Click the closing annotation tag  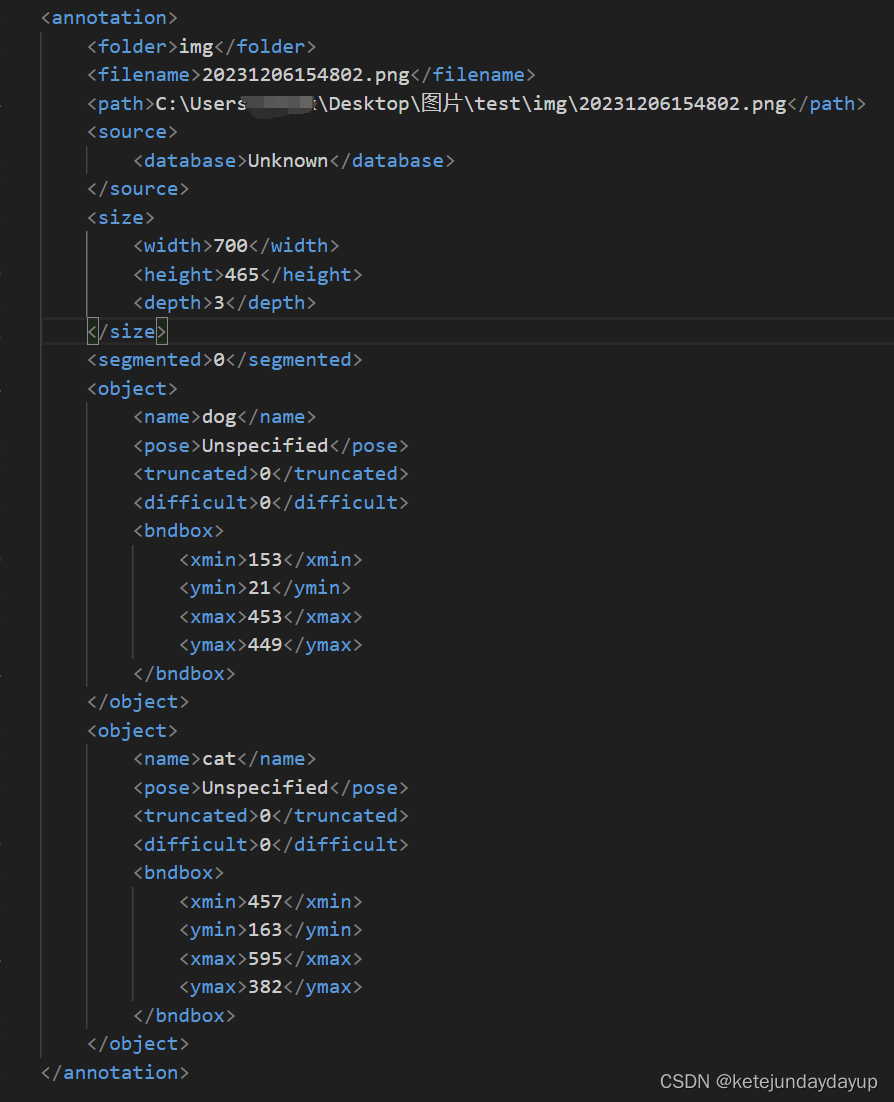click(x=115, y=1072)
